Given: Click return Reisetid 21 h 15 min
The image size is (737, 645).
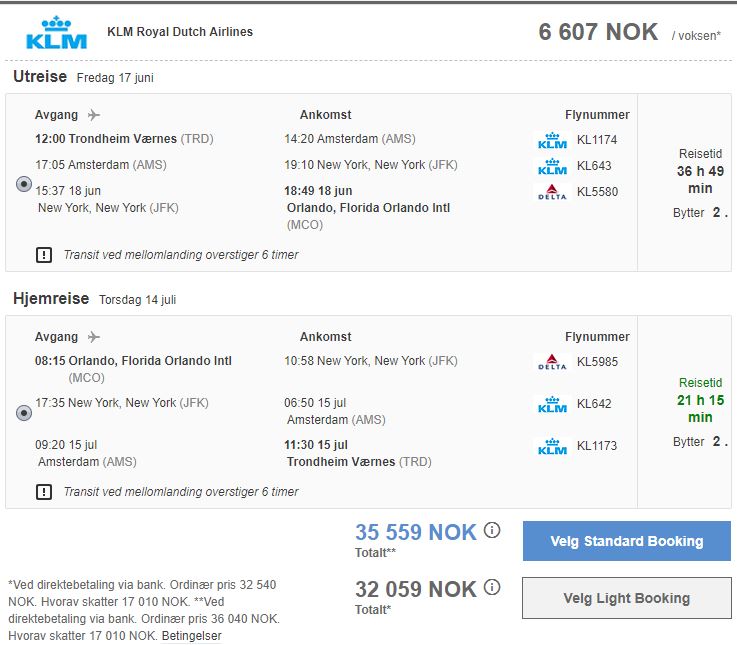Looking at the screenshot, I should coord(700,400).
